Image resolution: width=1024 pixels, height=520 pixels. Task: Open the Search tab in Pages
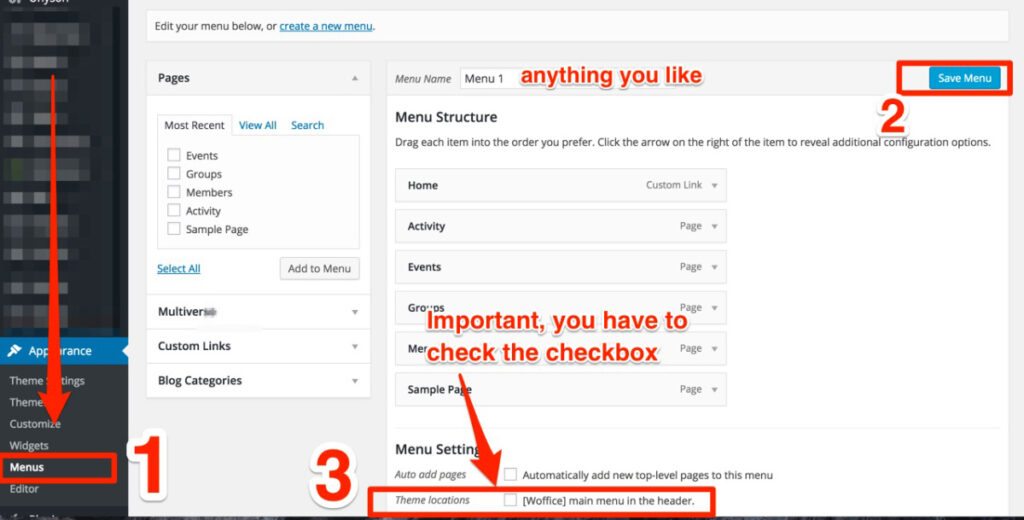pyautogui.click(x=307, y=125)
